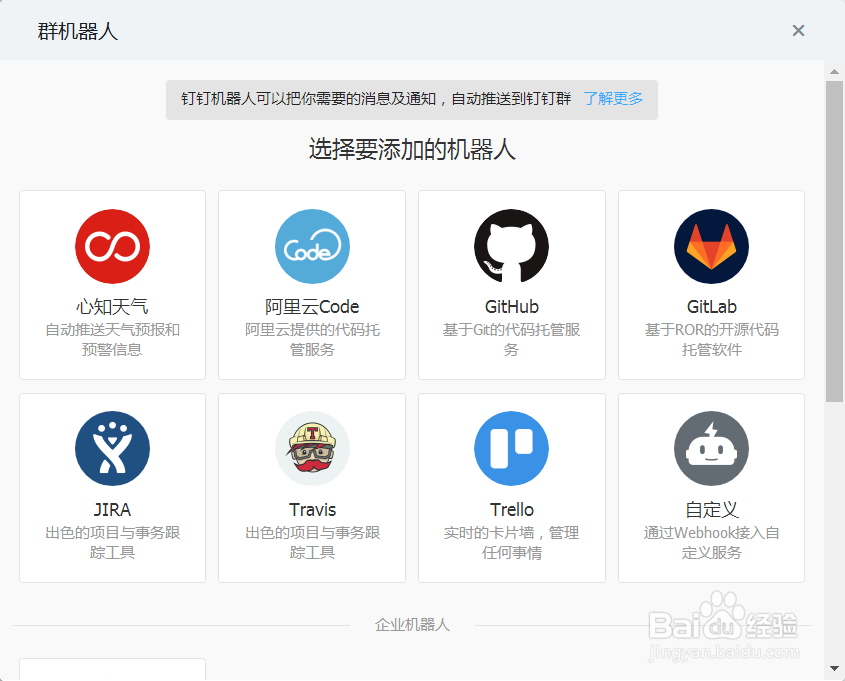Click the 群机器人 dialog title
The height and width of the screenshot is (681, 845).
(78, 31)
